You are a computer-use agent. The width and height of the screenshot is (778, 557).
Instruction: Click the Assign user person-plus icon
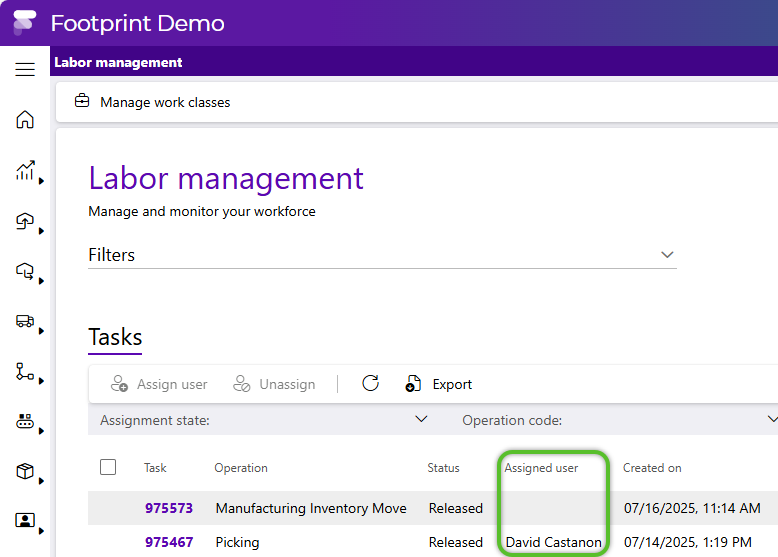[x=119, y=383]
